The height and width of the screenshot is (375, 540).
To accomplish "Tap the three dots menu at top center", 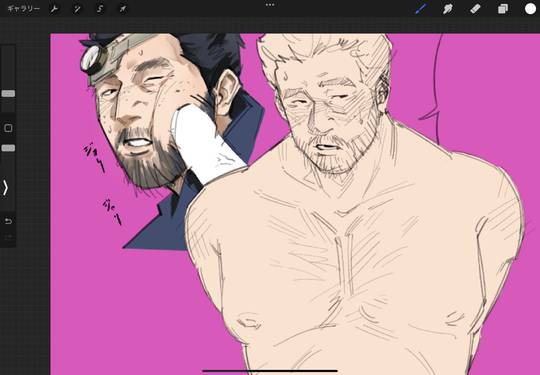I will click(x=270, y=5).
